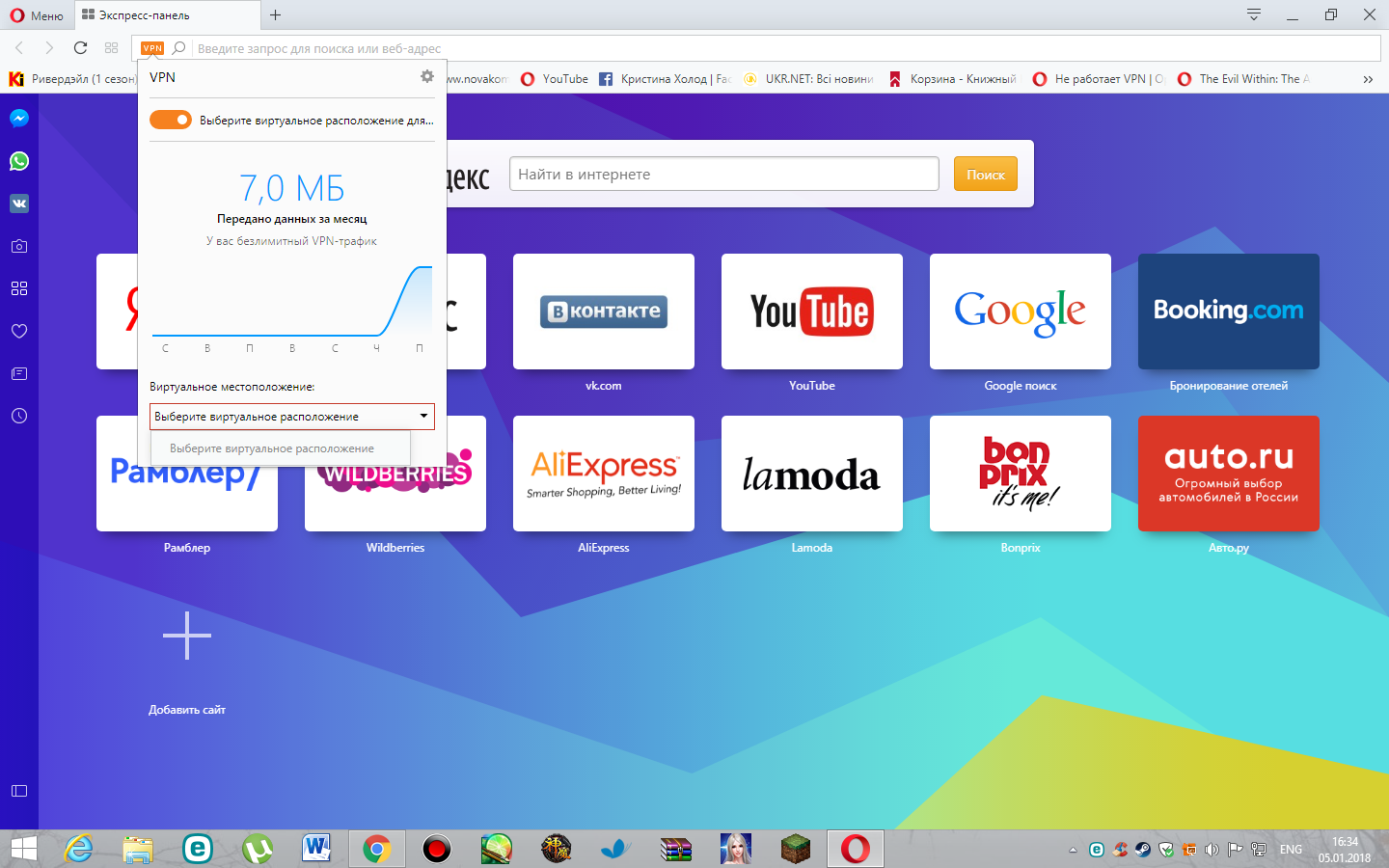
Task: Open history clock icon in sidebar
Action: (19, 416)
